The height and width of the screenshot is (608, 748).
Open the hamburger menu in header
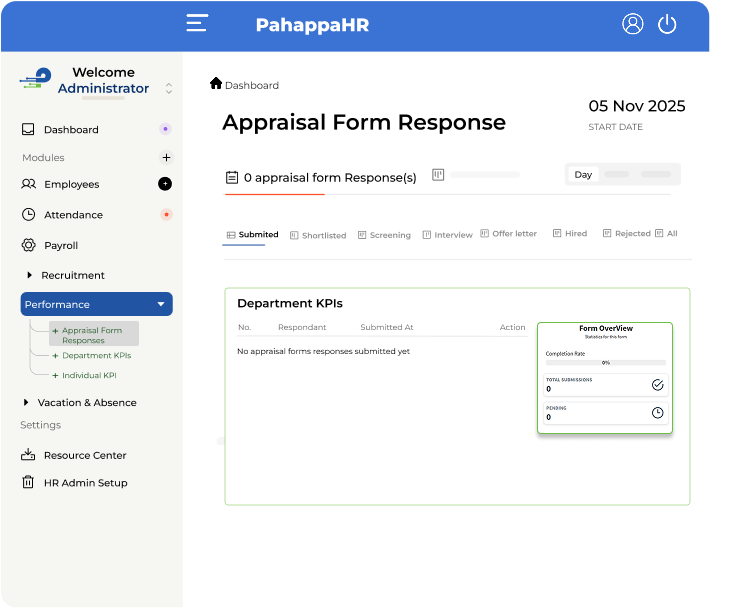[197, 24]
